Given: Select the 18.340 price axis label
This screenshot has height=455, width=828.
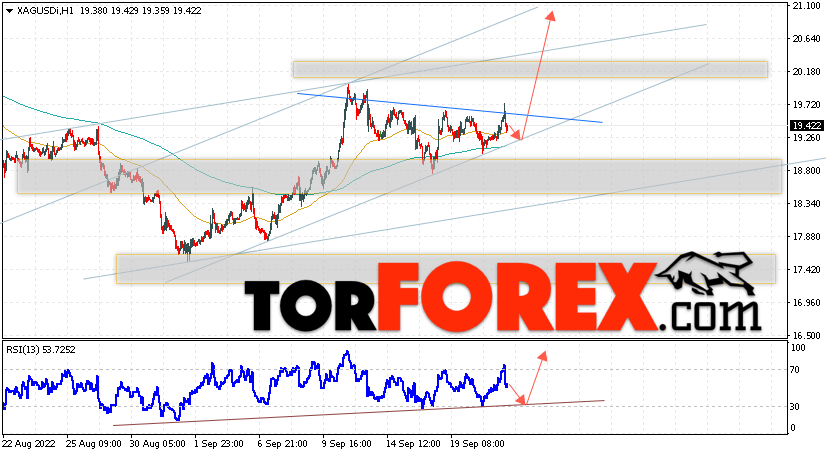Looking at the screenshot, I should 806,204.
